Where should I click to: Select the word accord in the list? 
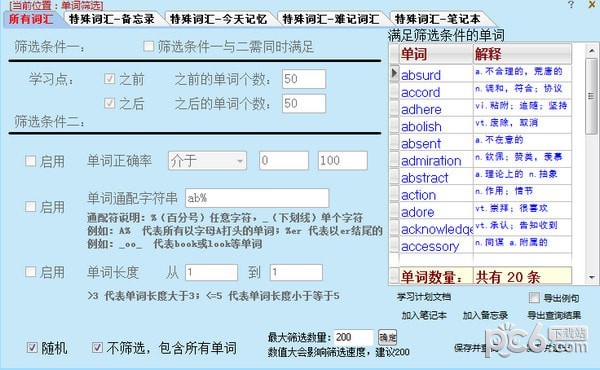coord(436,91)
